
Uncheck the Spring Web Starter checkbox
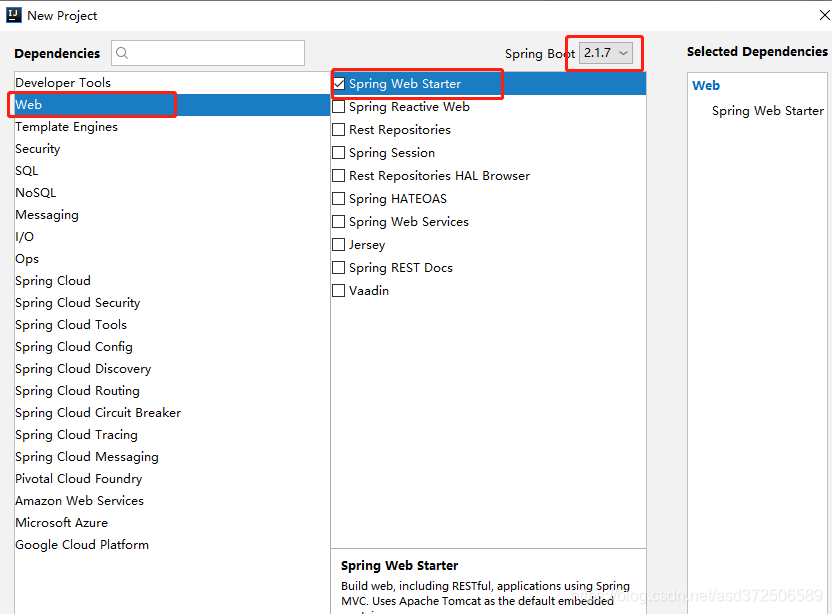pyautogui.click(x=339, y=83)
